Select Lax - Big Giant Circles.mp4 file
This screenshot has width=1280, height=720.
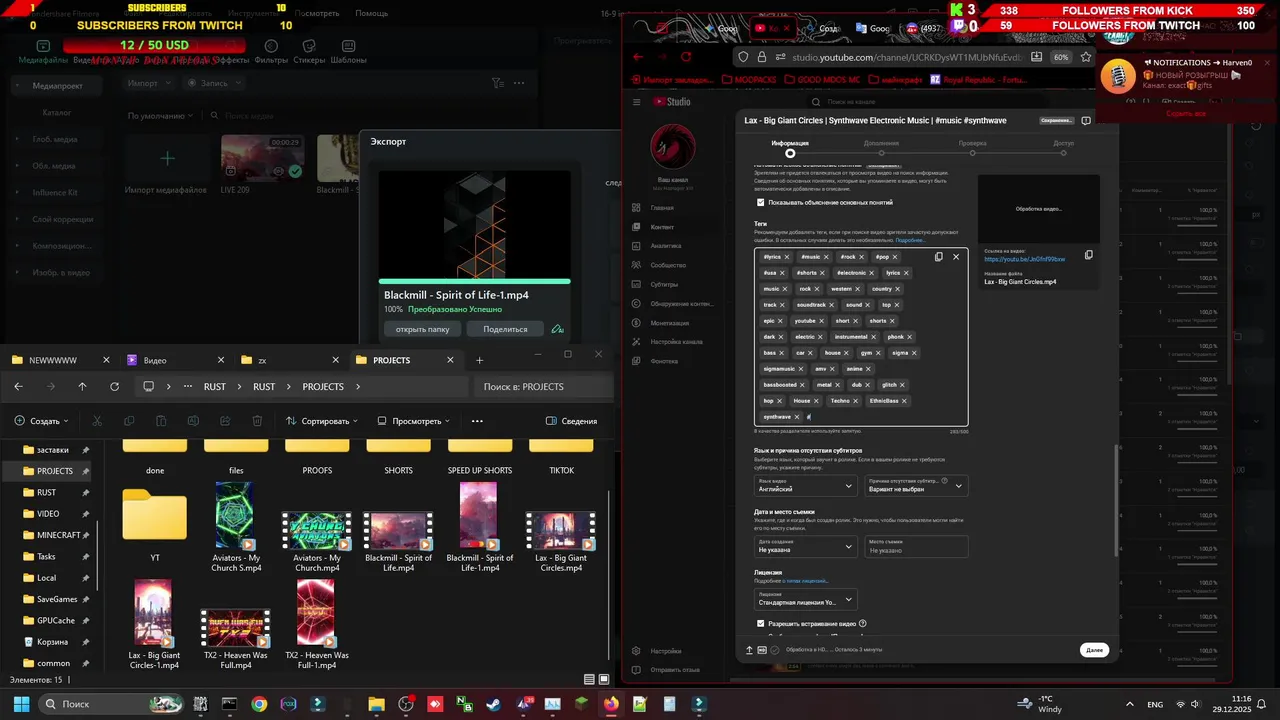(561, 541)
